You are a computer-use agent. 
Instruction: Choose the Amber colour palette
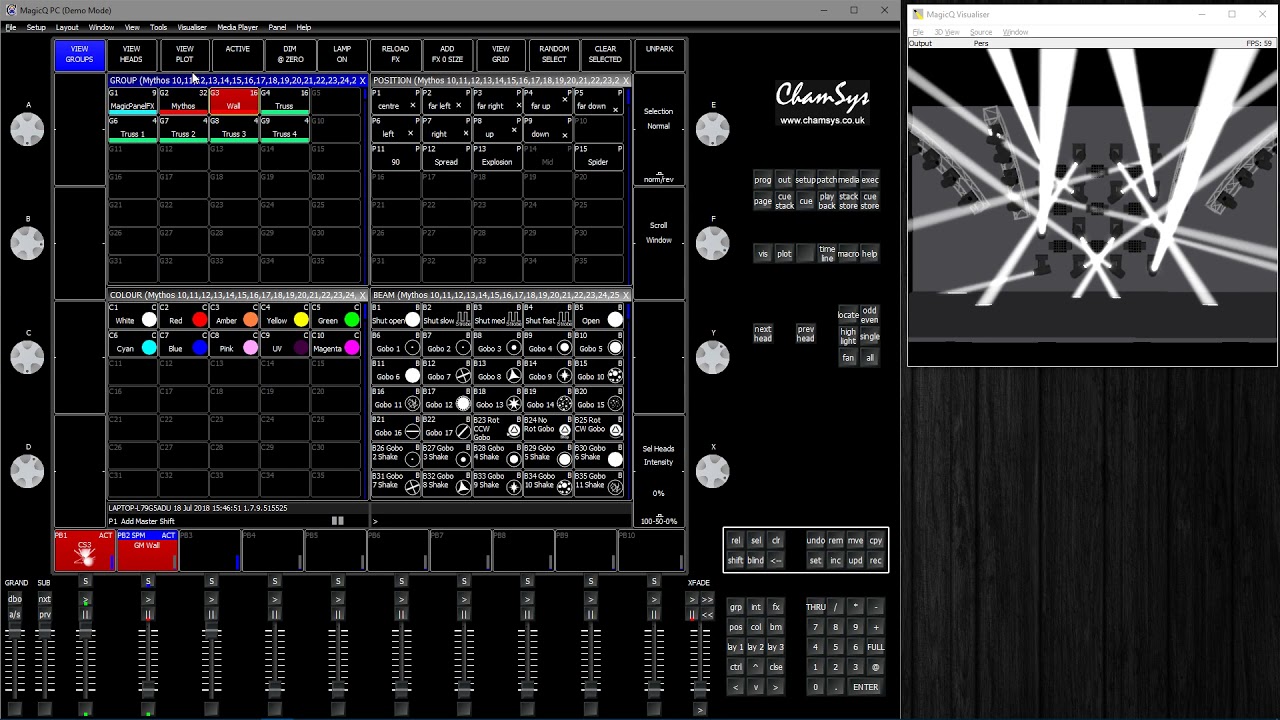234,315
